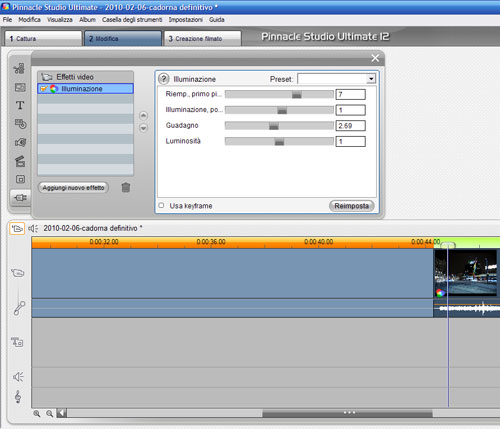This screenshot has height=429, width=500.
Task: Click the music track treble clef icon
Action: 18,397
